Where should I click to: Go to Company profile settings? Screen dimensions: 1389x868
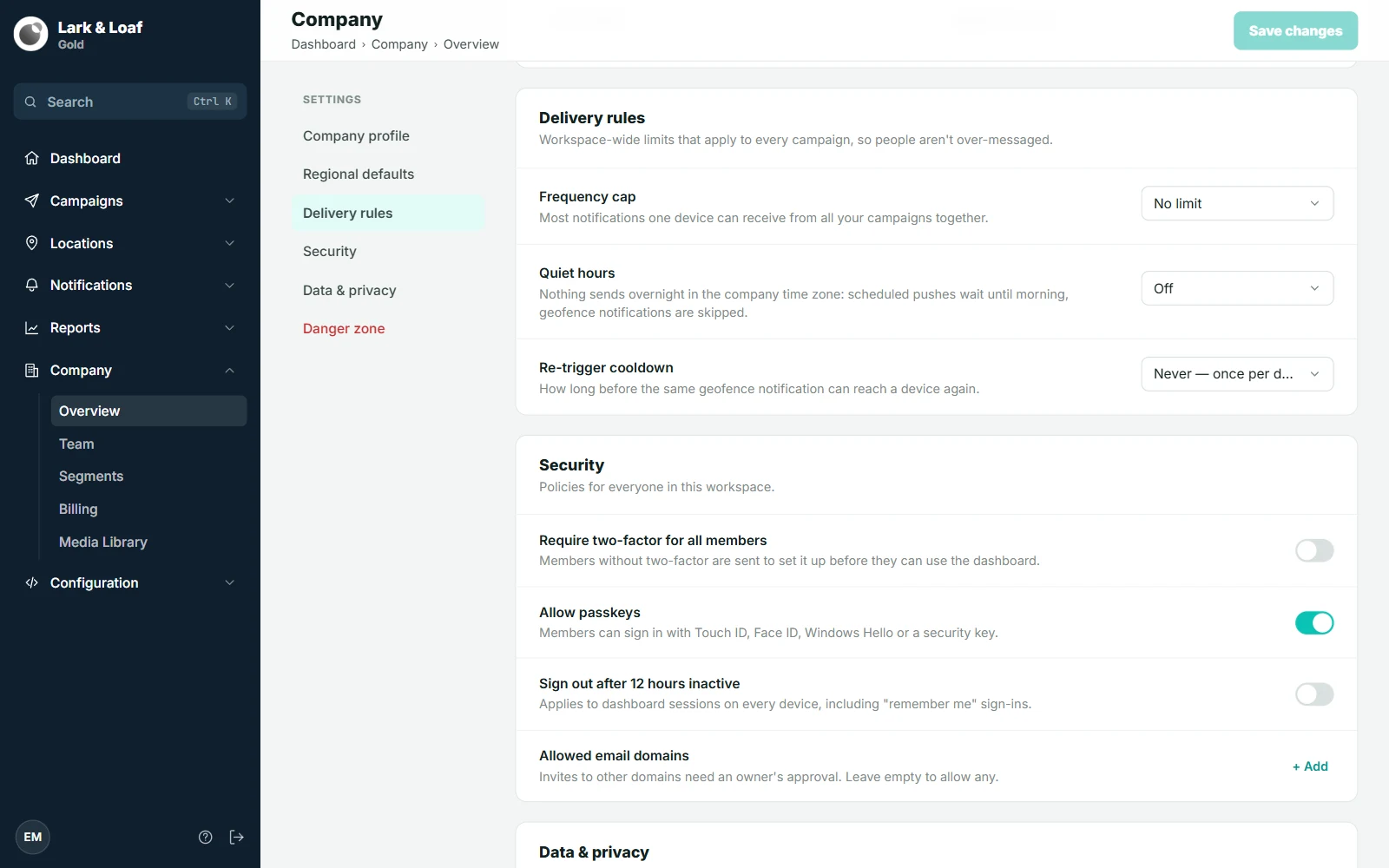(x=387, y=135)
